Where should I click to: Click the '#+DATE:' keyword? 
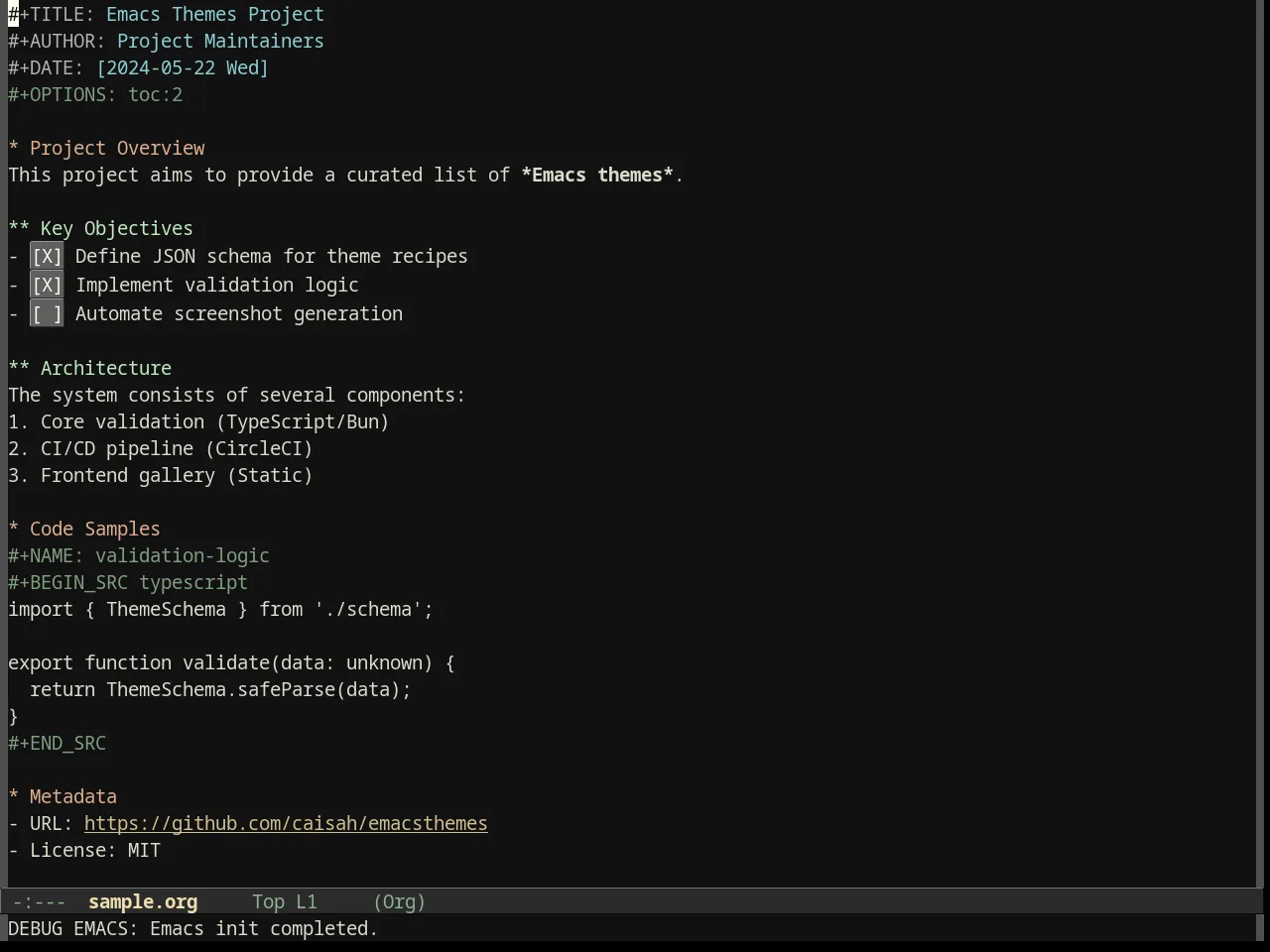point(47,68)
